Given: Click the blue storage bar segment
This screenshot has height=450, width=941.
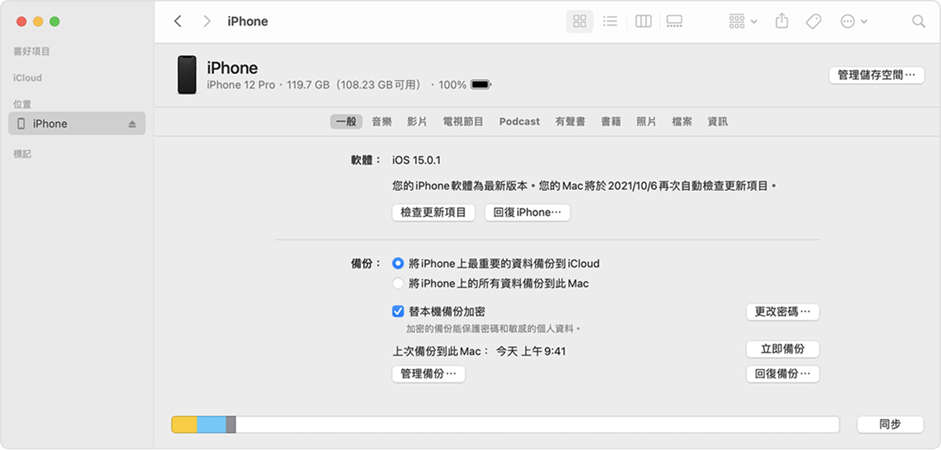Looking at the screenshot, I should [211, 424].
